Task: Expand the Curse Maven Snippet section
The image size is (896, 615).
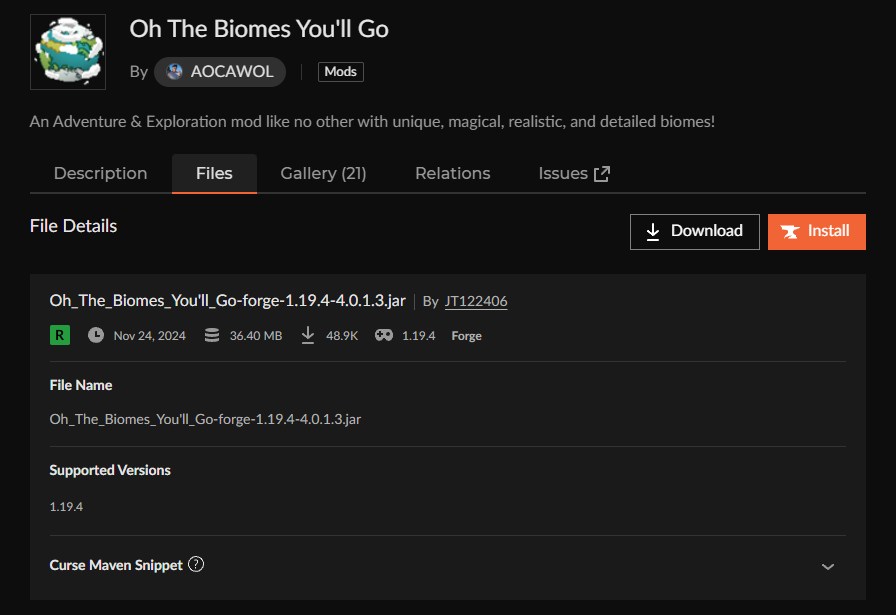Action: (x=827, y=566)
